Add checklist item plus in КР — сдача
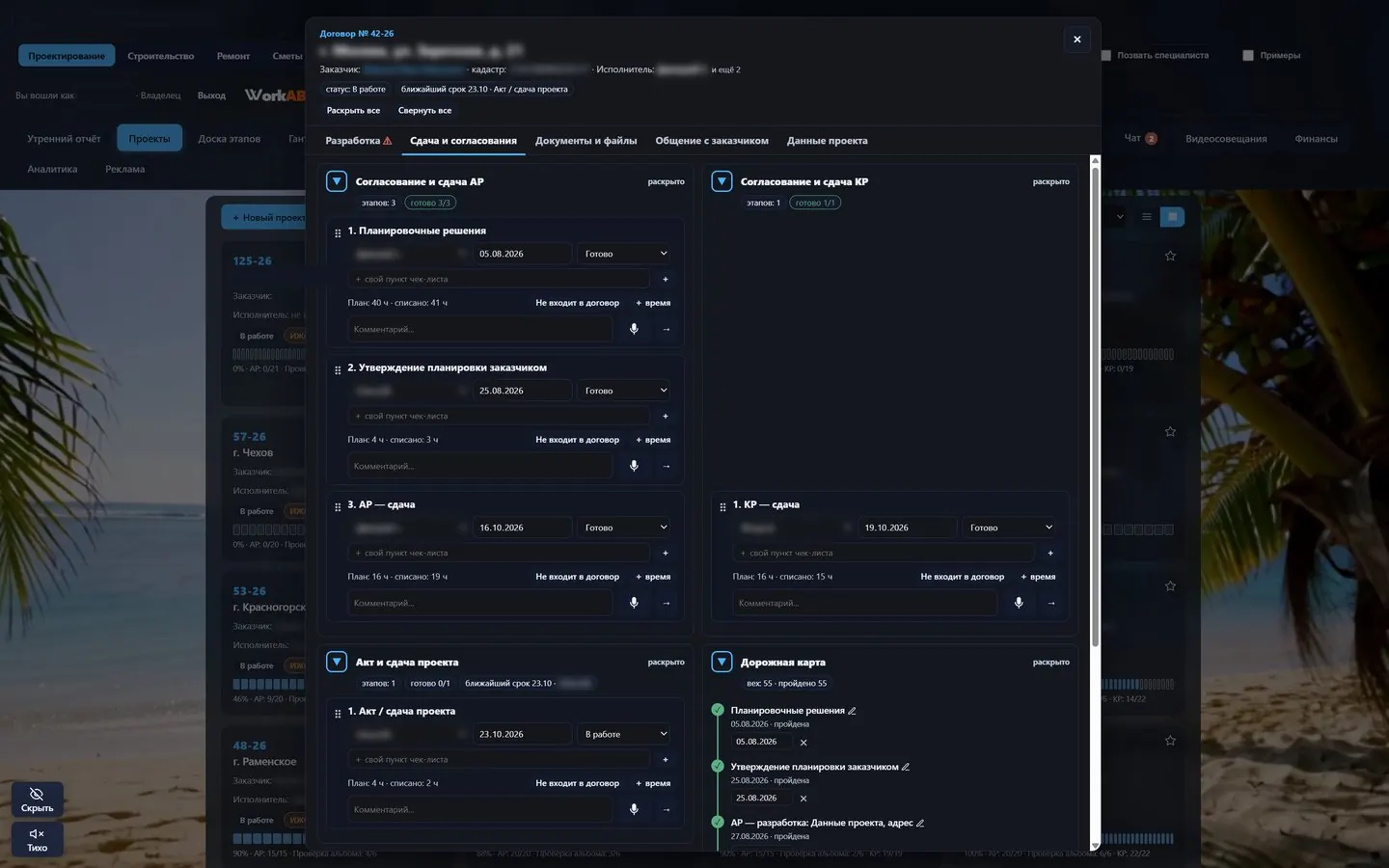 coord(1050,553)
